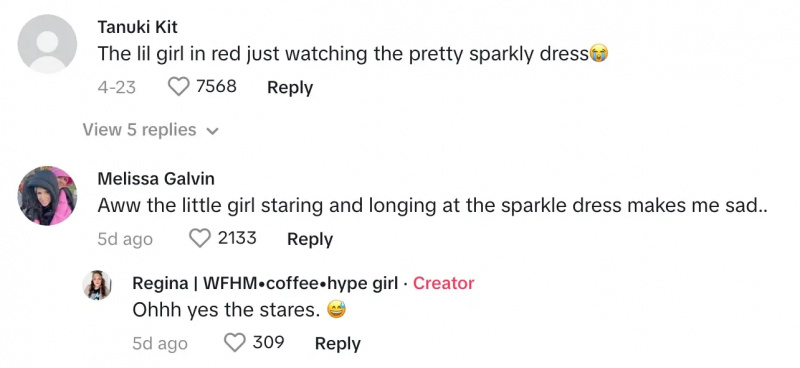Like Melissa Galvin's comment via the heart icon
The height and width of the screenshot is (368, 800).
[199, 238]
